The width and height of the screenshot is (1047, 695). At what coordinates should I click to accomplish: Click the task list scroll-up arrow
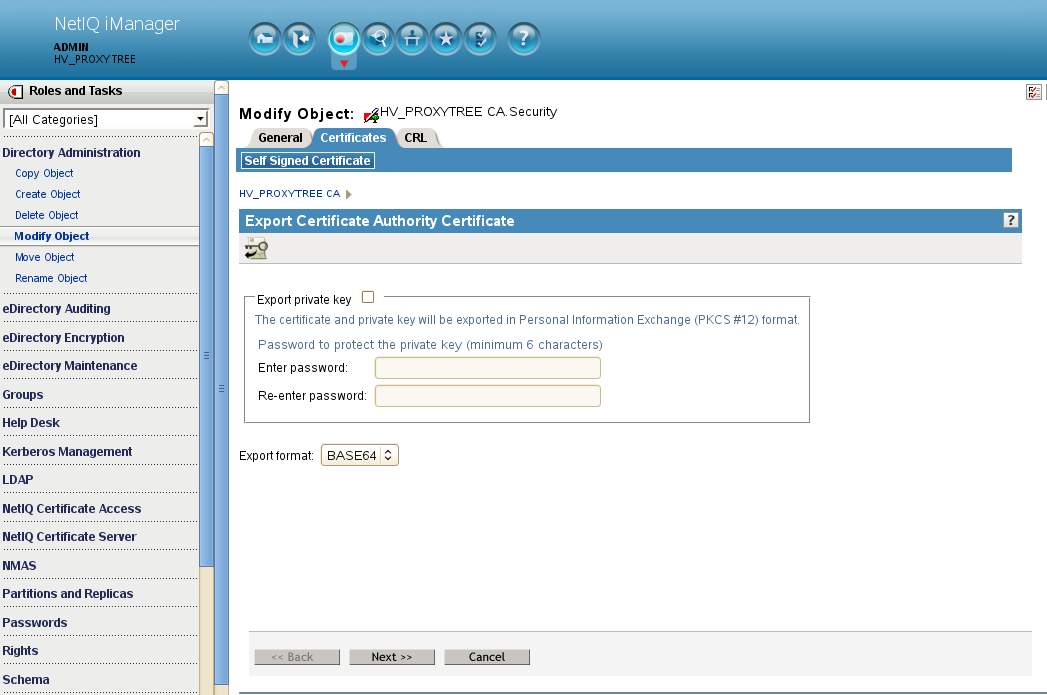(x=206, y=140)
